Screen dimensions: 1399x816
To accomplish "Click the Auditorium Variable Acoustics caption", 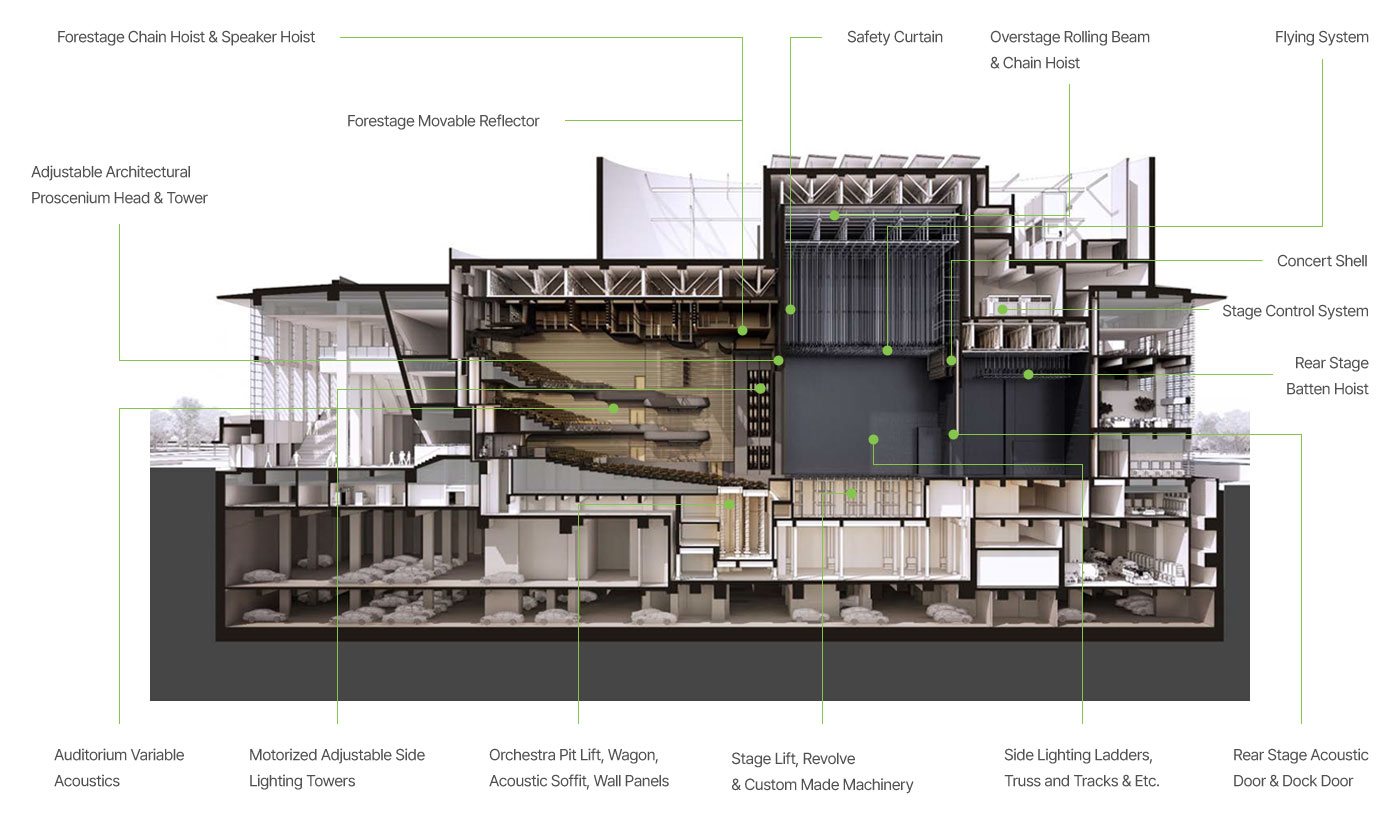I will coord(119,768).
